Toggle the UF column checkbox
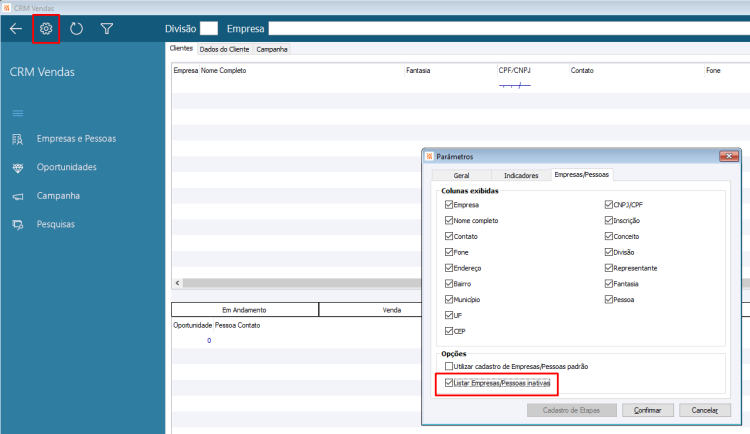 pyautogui.click(x=449, y=315)
